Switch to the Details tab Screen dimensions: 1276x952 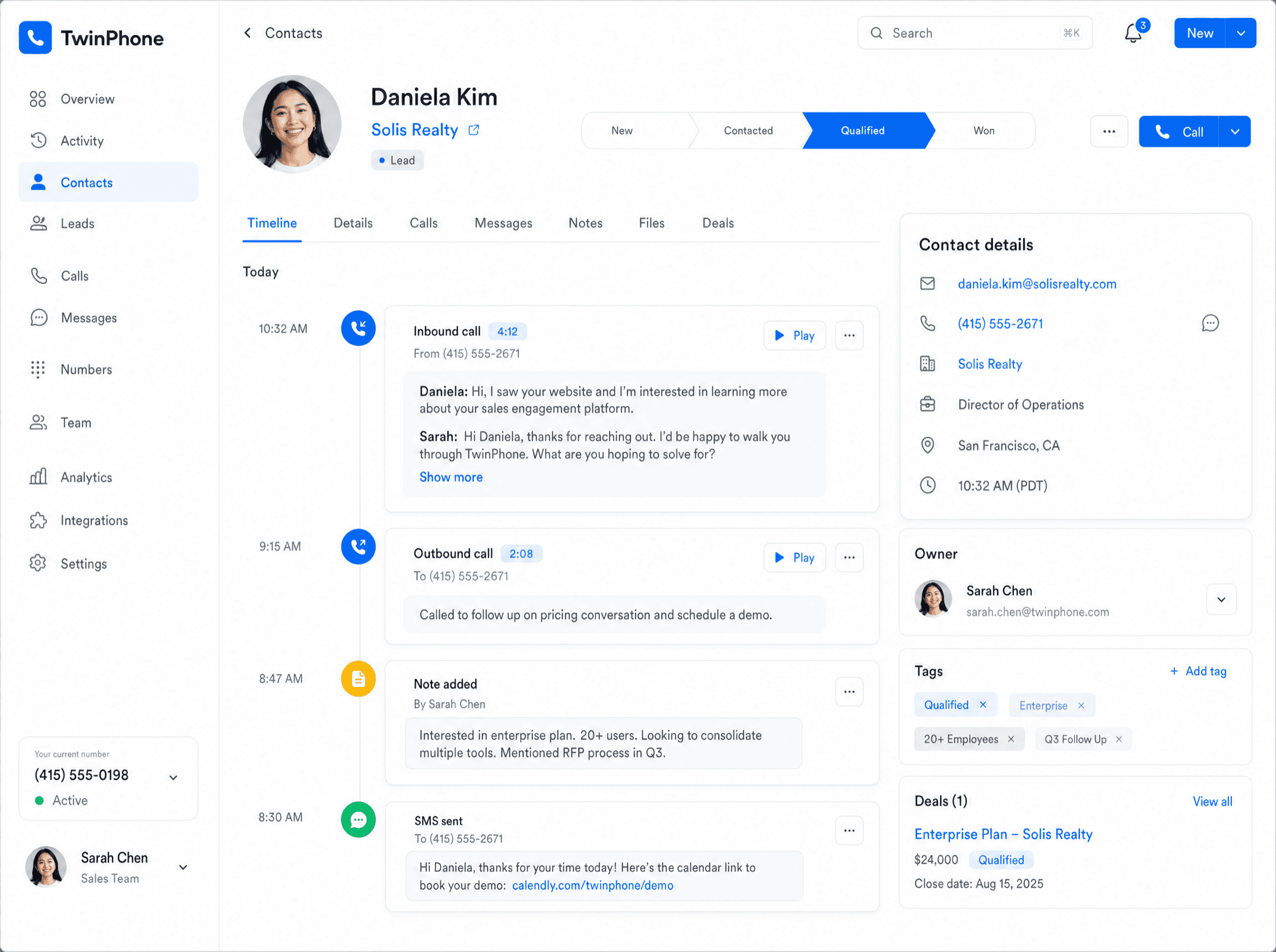(x=353, y=223)
